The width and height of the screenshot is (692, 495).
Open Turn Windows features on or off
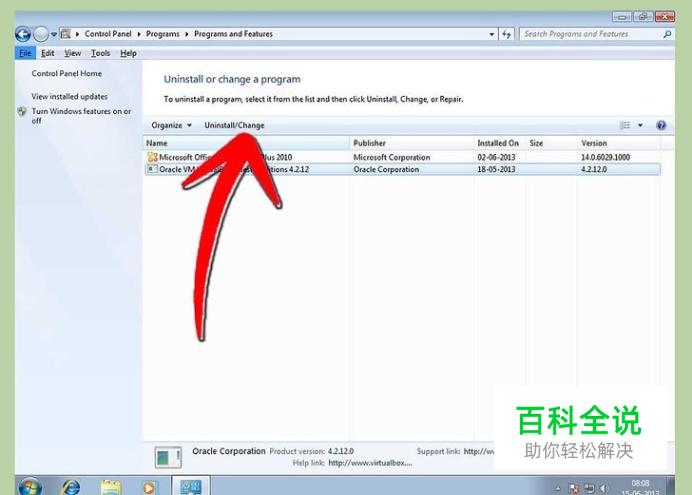coord(81,116)
